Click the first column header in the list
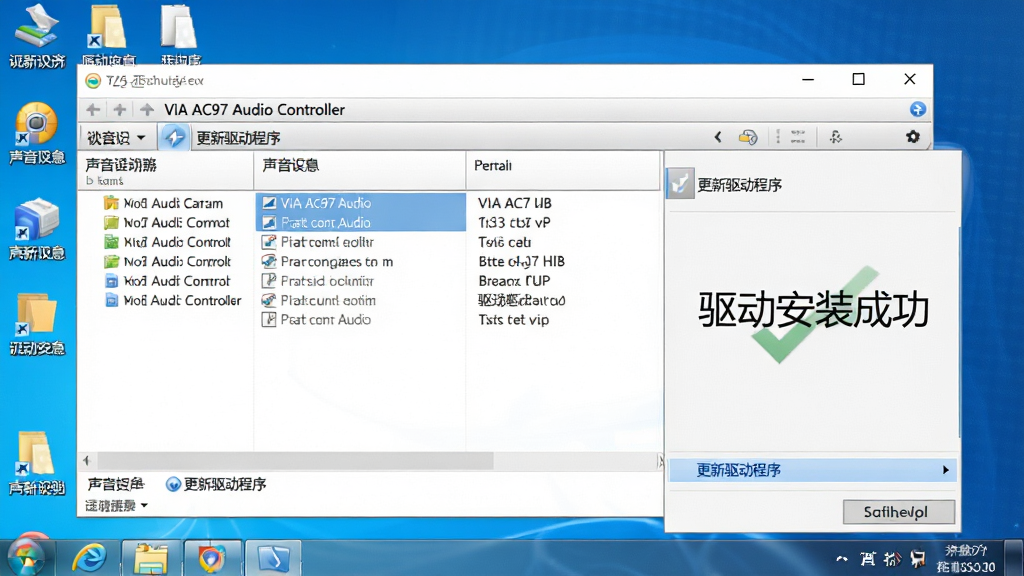 (x=166, y=171)
